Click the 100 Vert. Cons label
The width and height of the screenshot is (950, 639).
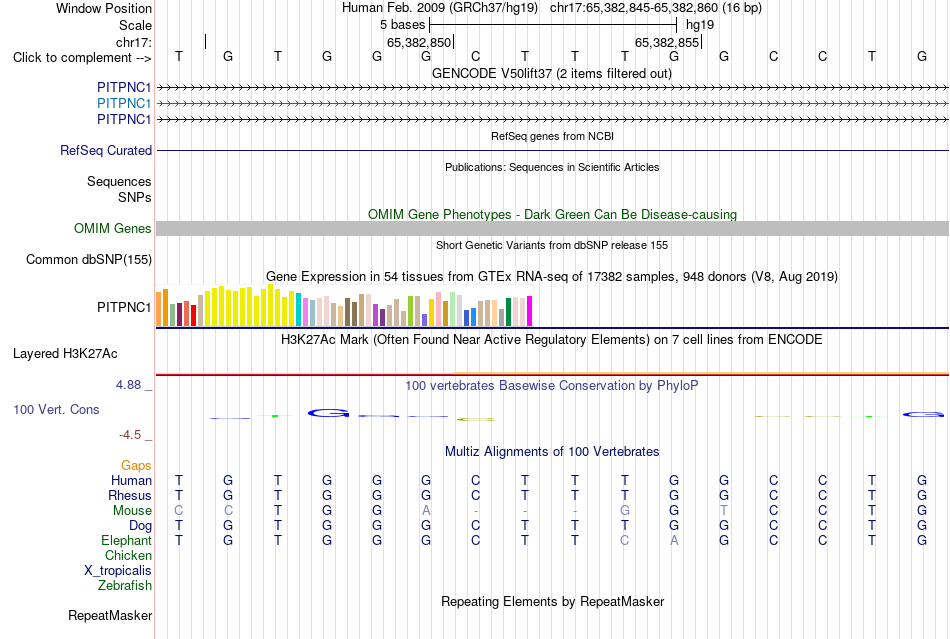click(56, 409)
